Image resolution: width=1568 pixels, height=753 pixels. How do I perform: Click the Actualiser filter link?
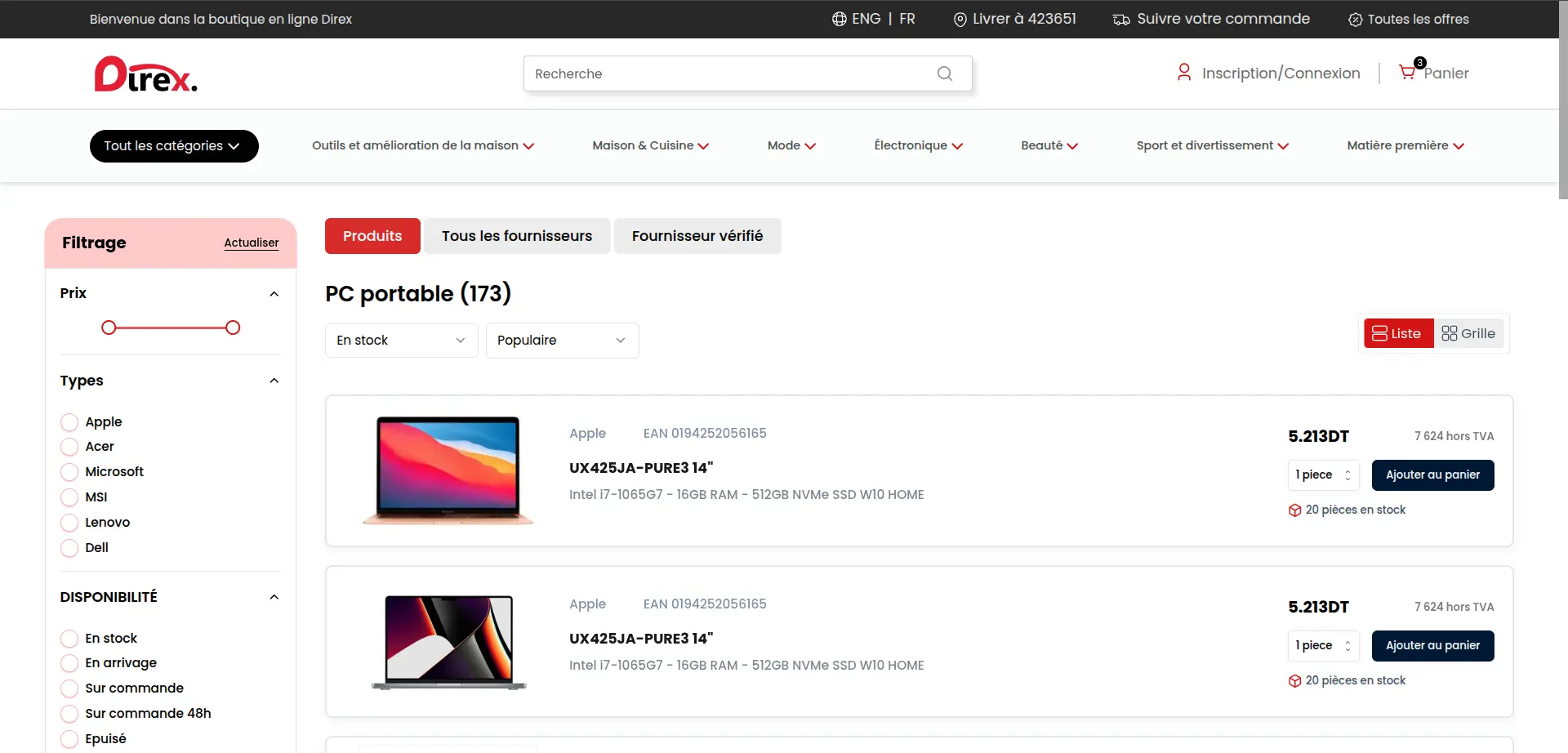tap(251, 243)
